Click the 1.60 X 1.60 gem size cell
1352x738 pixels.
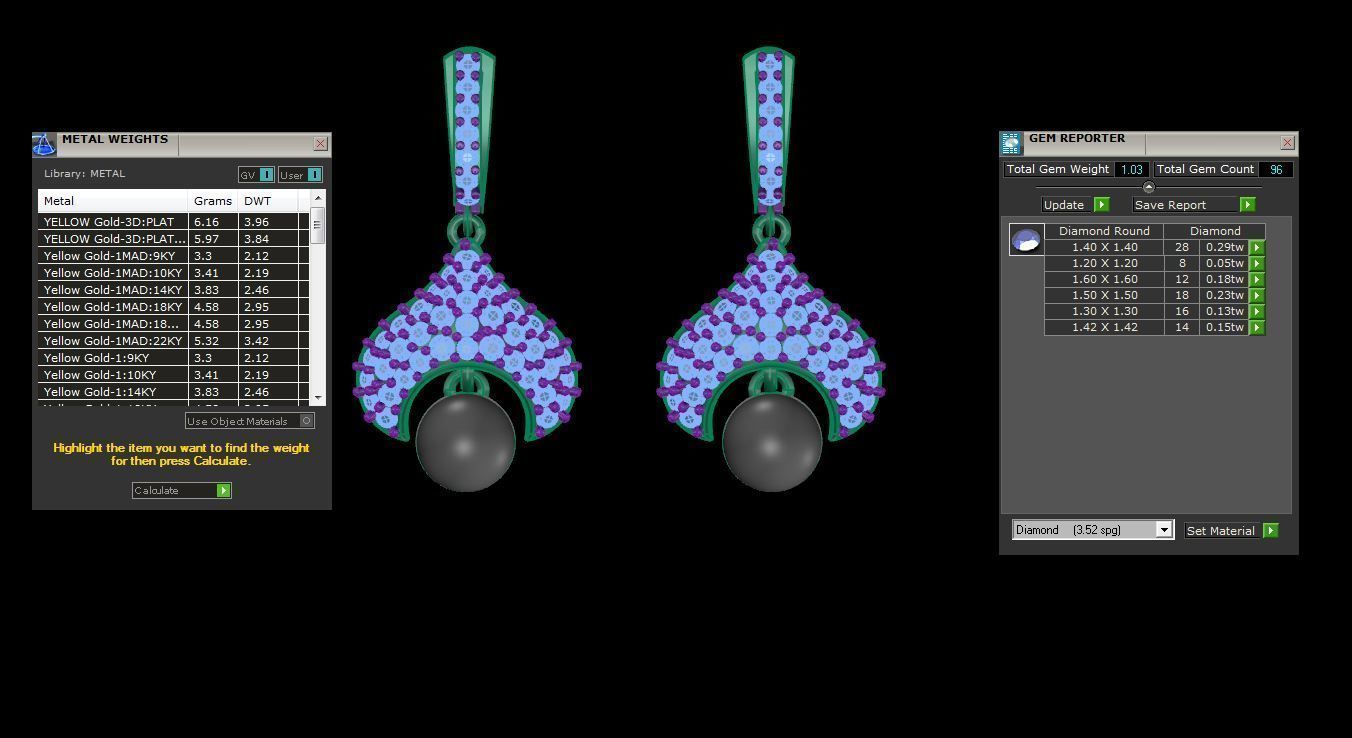(1104, 279)
